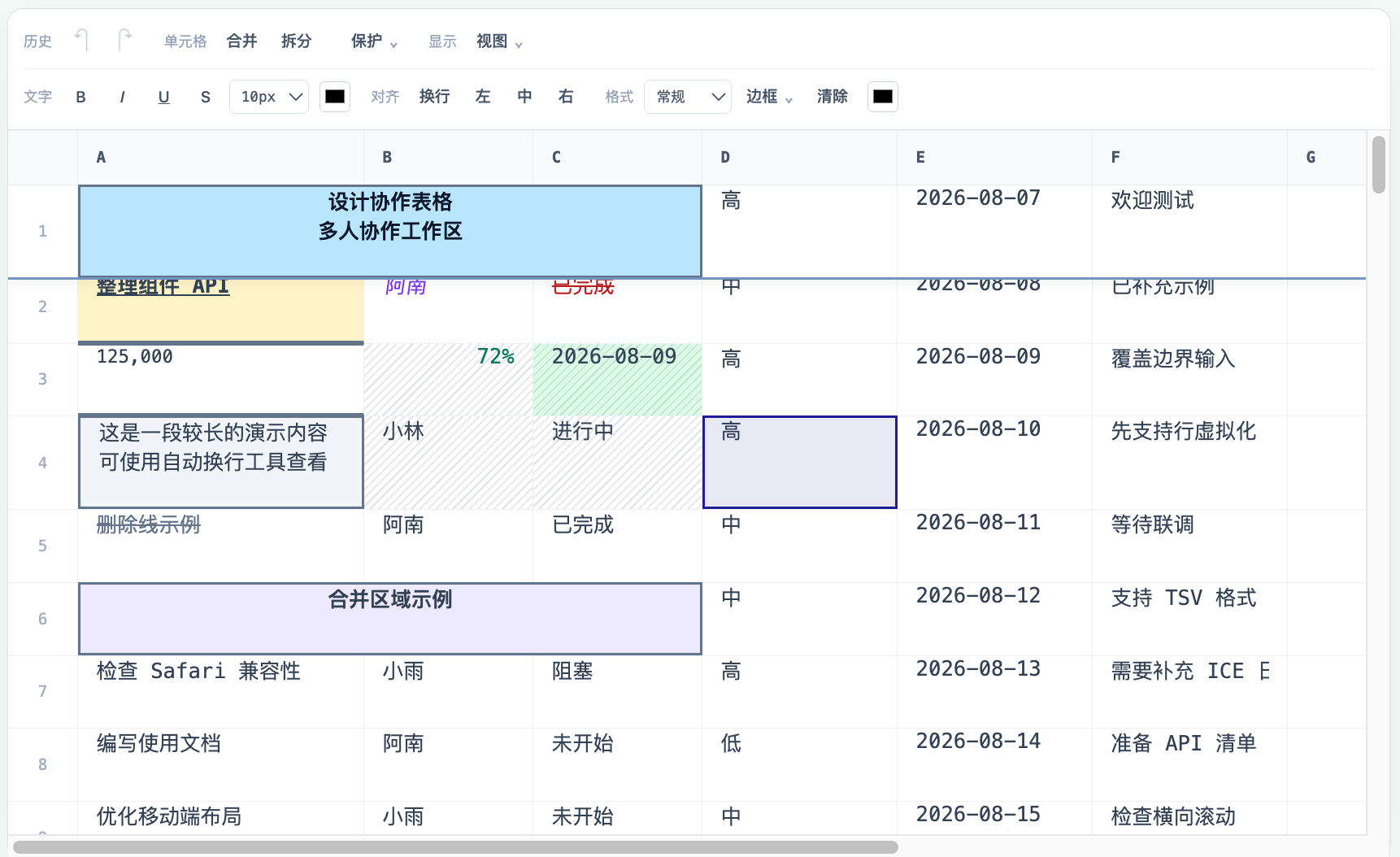Click the cell 支持 TSV 格式
The height and width of the screenshot is (857, 1400).
[x=1189, y=619]
